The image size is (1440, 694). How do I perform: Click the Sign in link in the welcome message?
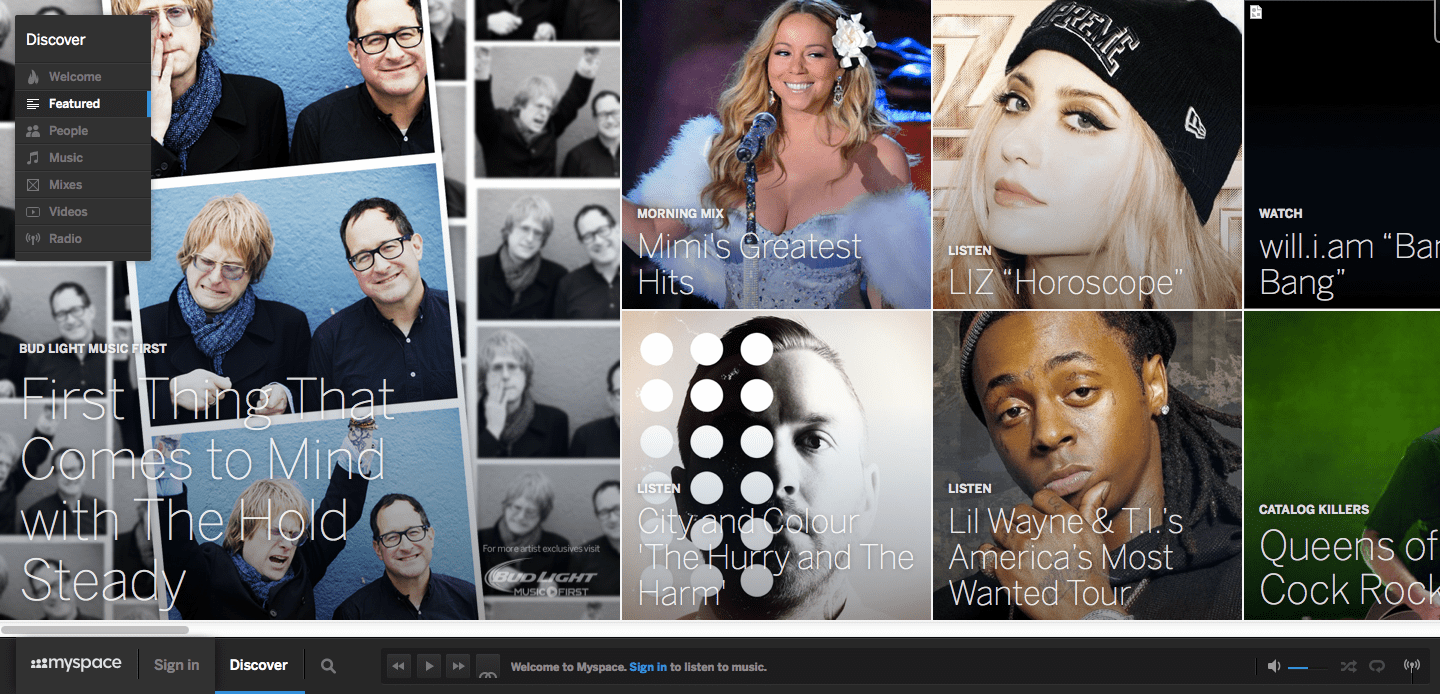pos(648,667)
